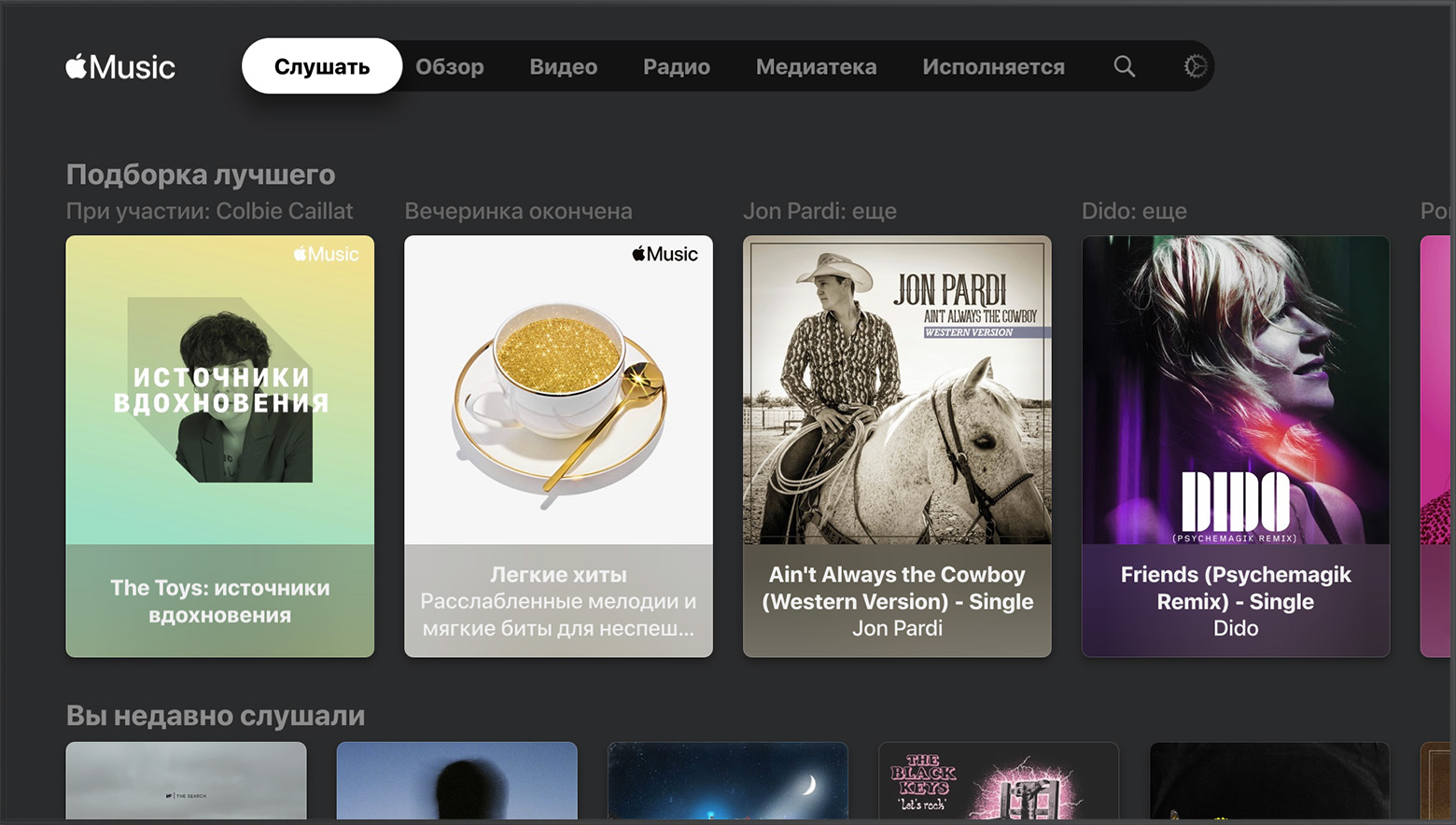Click the Apple Music logo
The width and height of the screenshot is (1456, 825).
click(120, 66)
